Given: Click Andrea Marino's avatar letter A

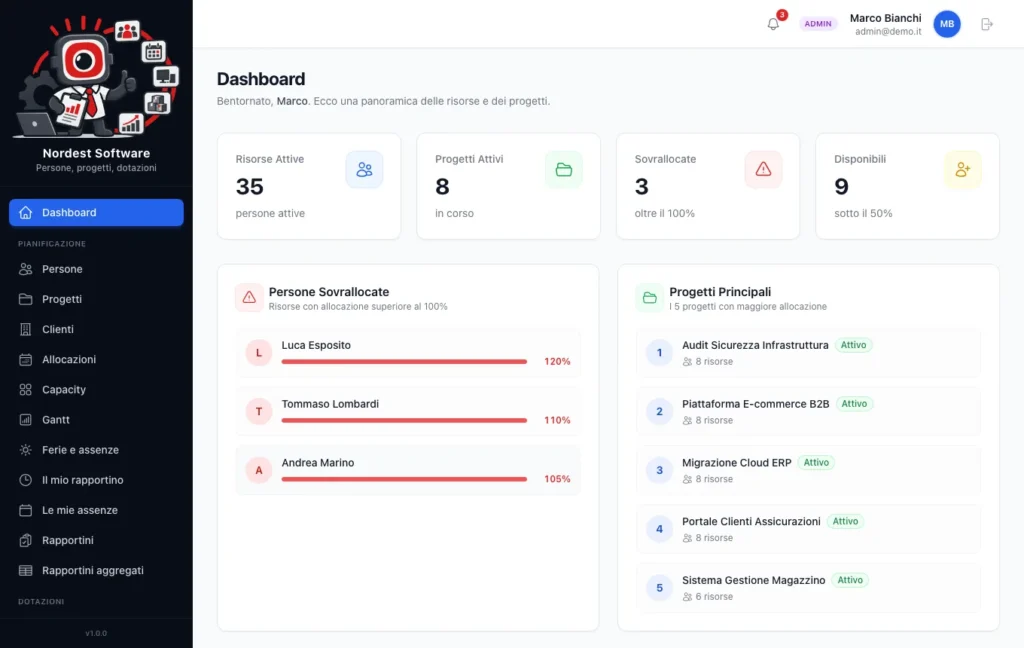Looking at the screenshot, I should click(259, 470).
